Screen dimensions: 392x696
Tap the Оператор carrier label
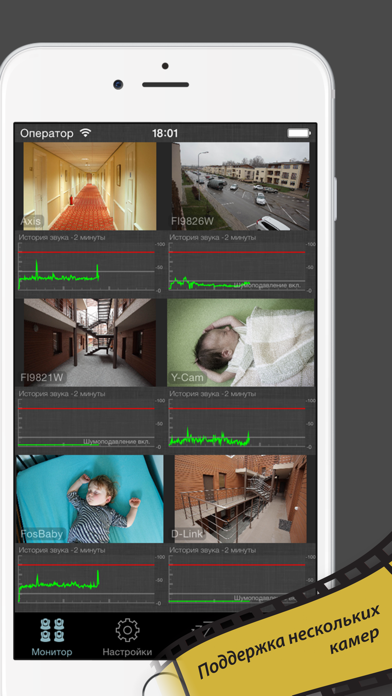click(x=47, y=134)
